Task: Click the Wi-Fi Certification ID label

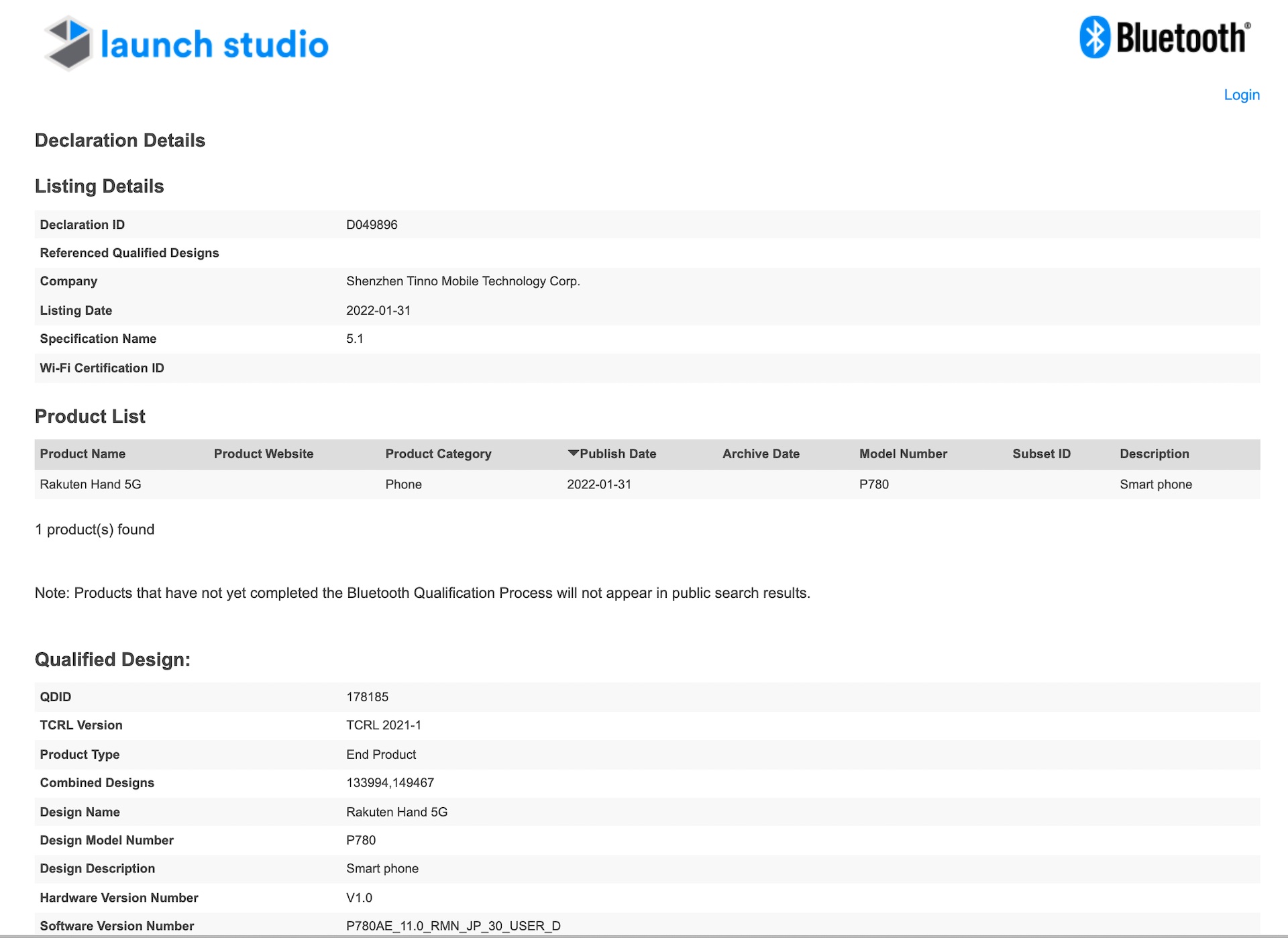Action: pos(102,368)
